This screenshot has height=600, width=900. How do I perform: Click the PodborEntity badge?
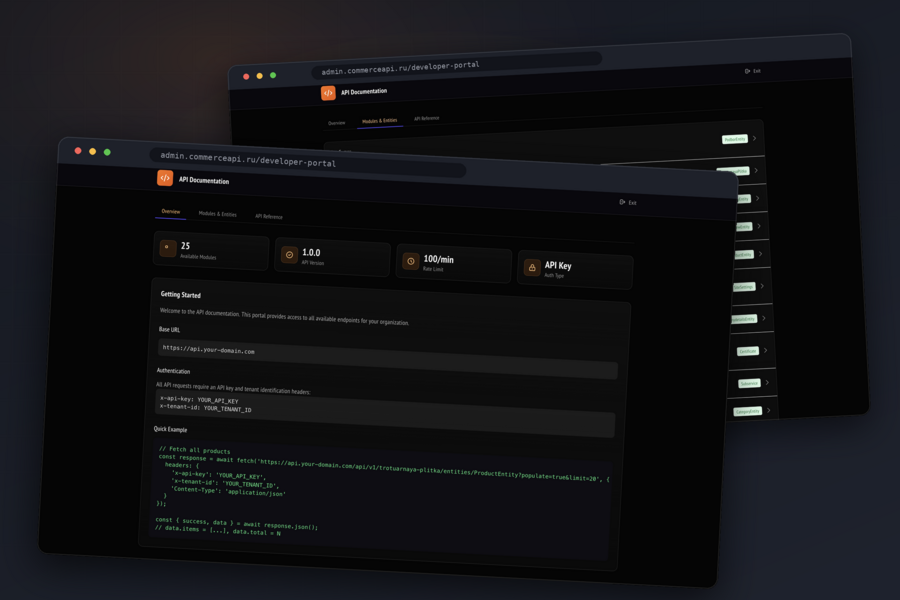click(x=735, y=140)
